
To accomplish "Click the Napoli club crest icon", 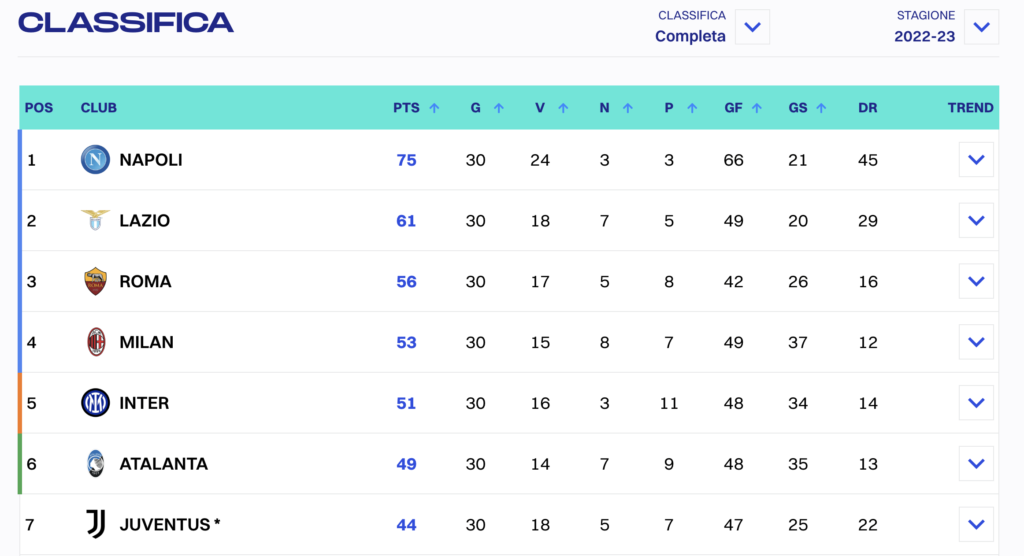I will [x=95, y=160].
